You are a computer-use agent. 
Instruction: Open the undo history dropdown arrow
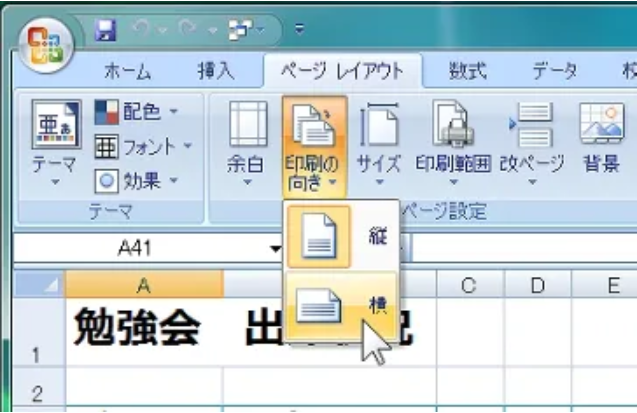click(x=162, y=30)
